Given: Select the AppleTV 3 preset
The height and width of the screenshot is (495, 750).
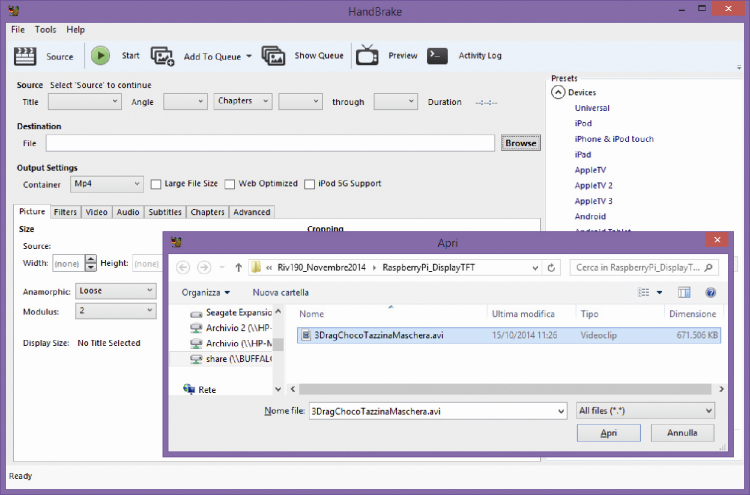Looking at the screenshot, I should pos(594,201).
